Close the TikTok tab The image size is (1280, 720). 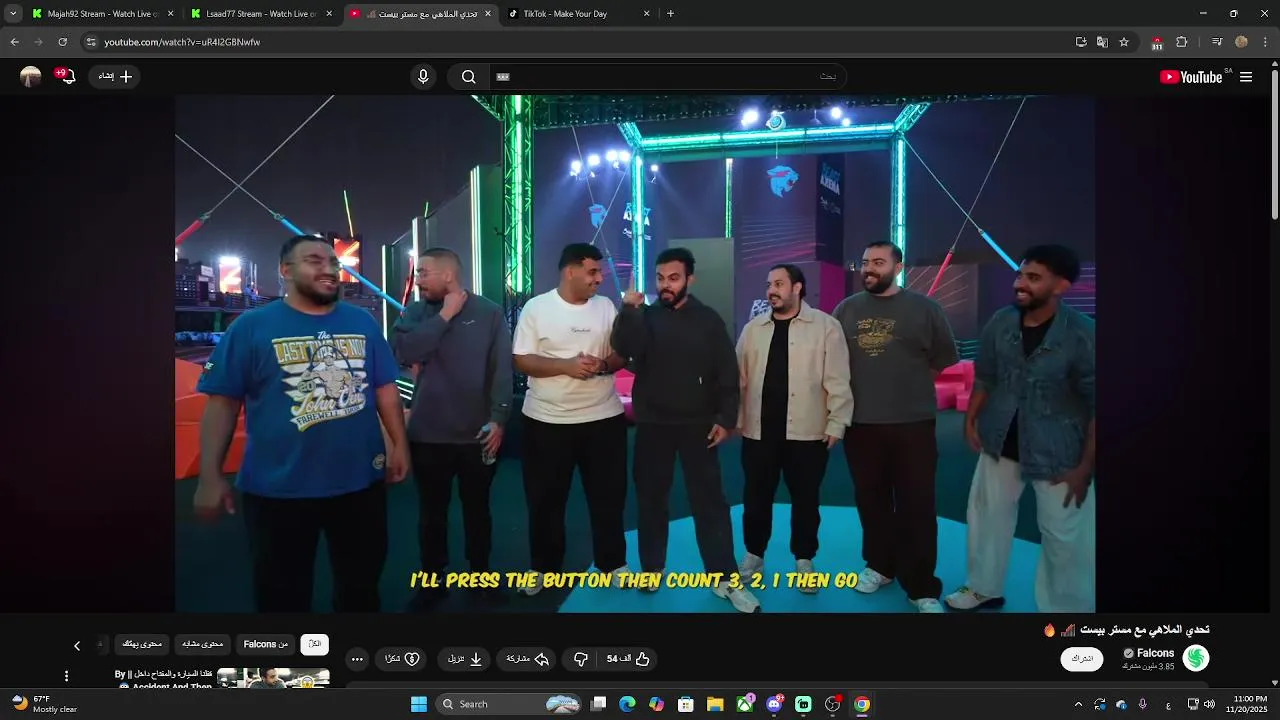coord(646,14)
